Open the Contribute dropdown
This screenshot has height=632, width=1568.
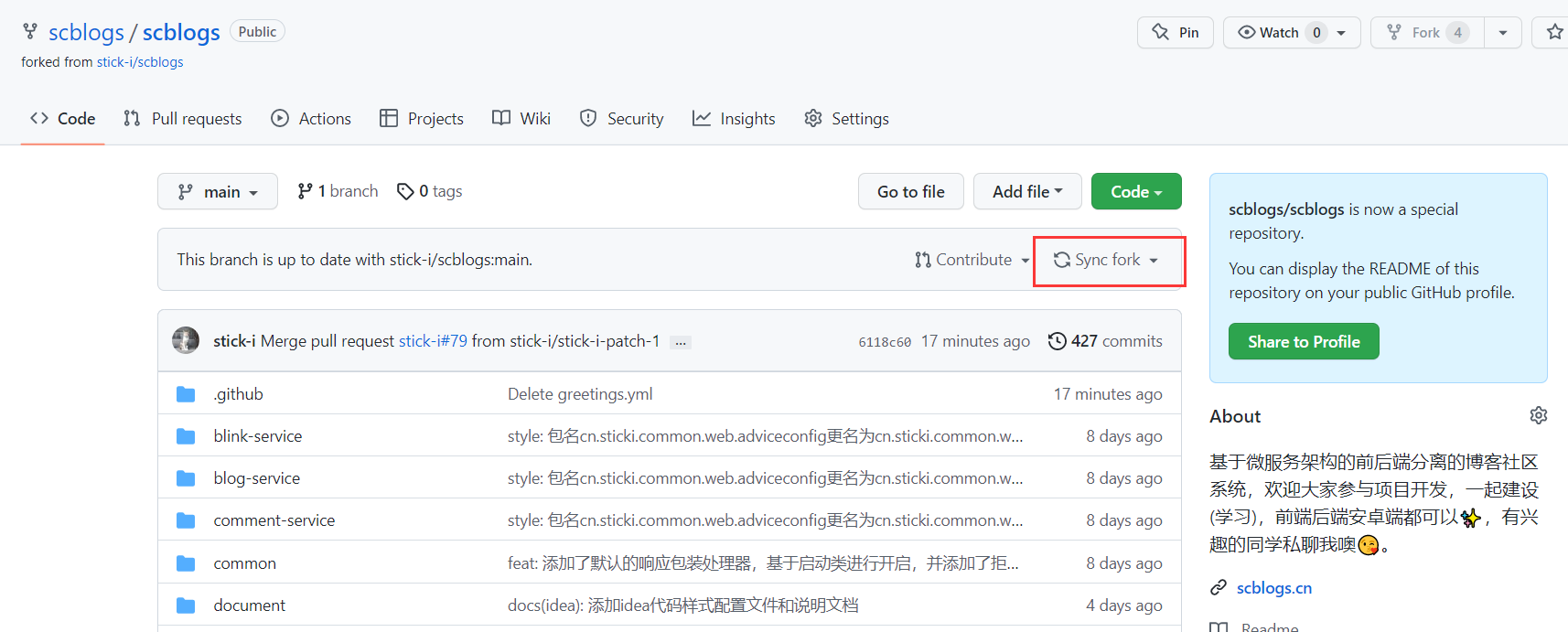972,260
